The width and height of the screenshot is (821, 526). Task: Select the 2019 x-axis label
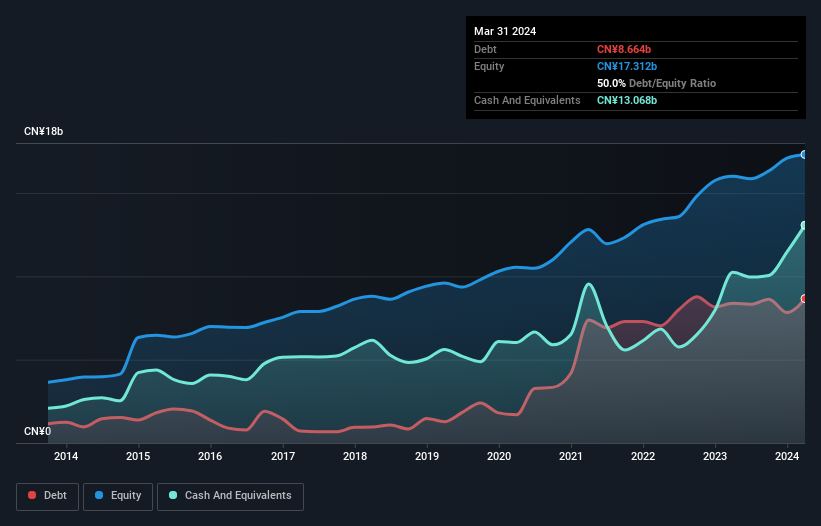point(427,456)
